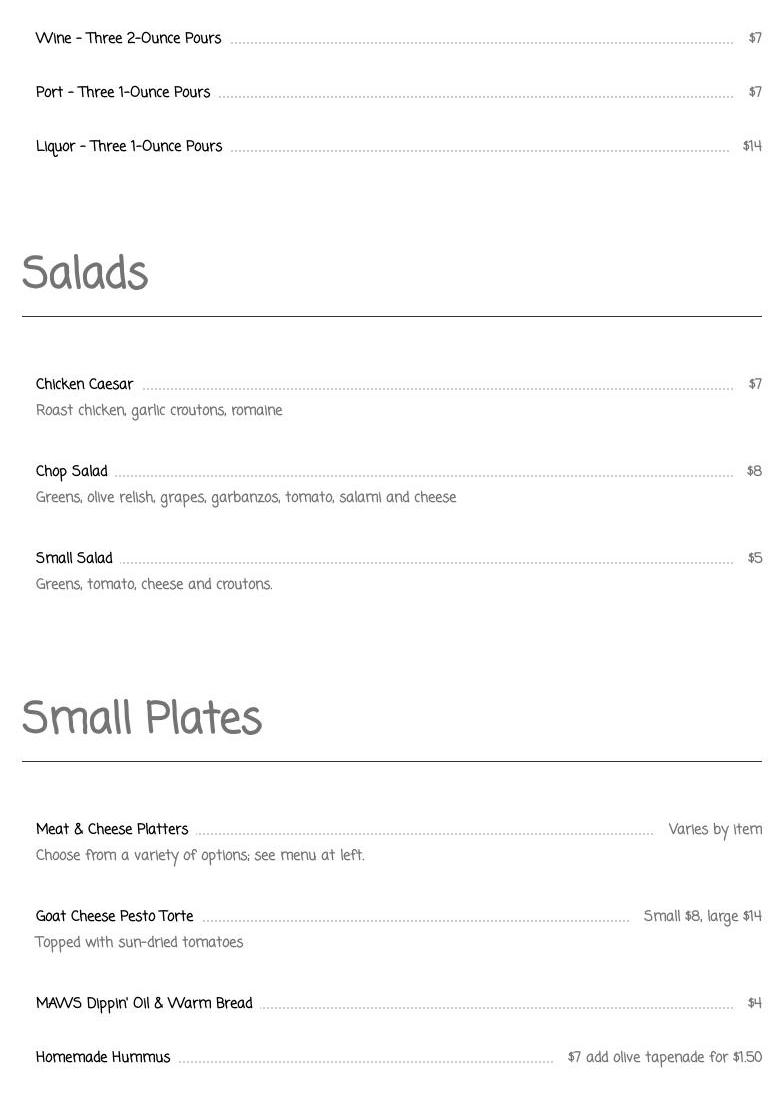Click the Salads section heading
This screenshot has height=1099, width=770.
(85, 272)
